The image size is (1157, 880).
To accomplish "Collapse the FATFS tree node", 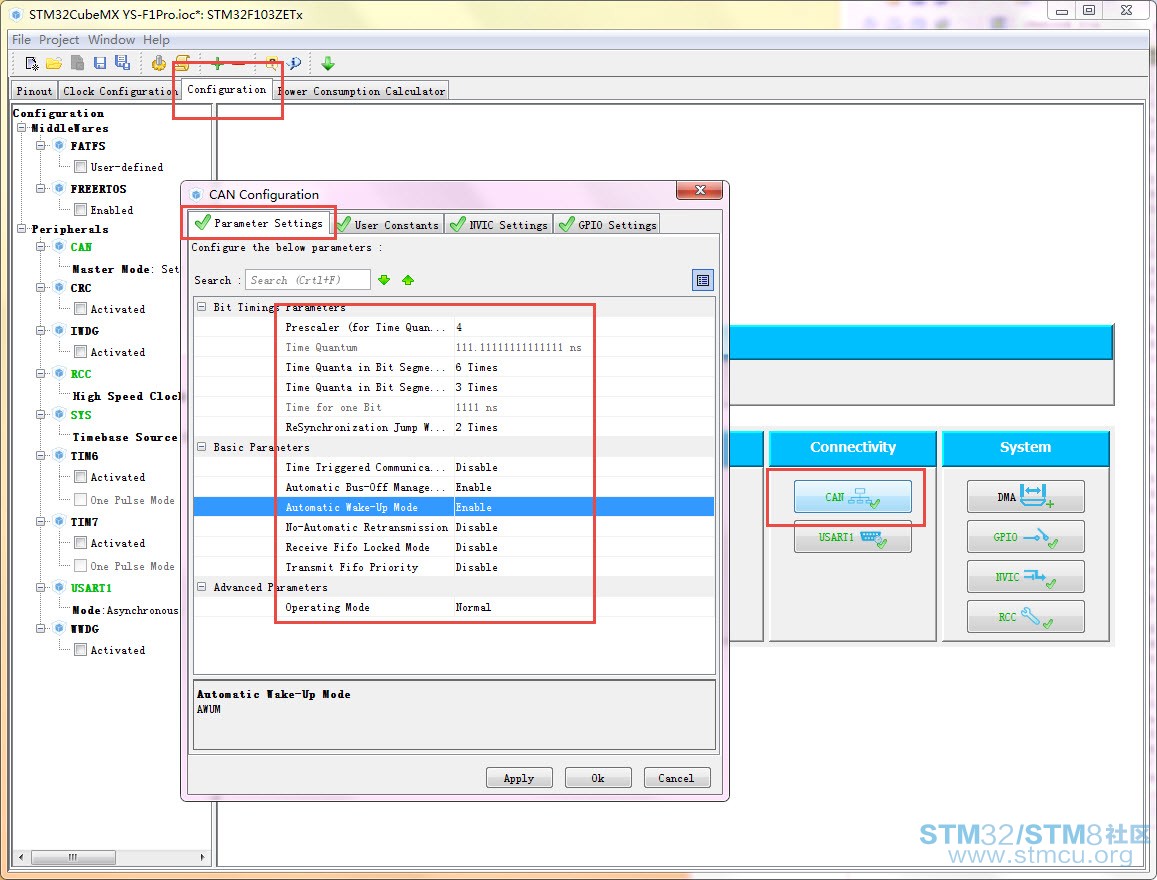I will tap(41, 145).
